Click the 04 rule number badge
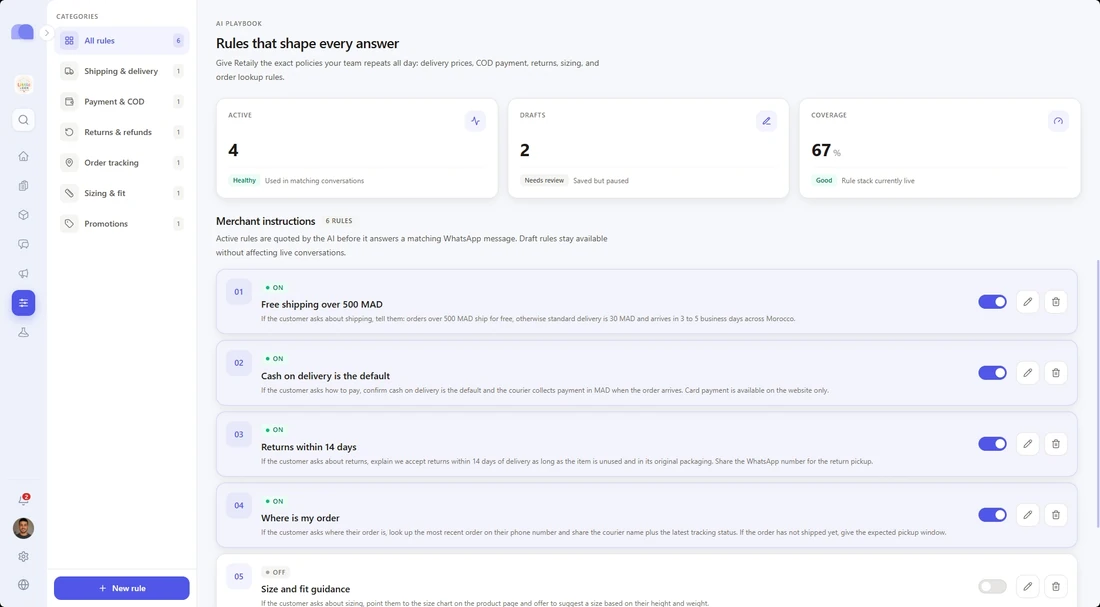Viewport: 1100px width, 607px height. [239, 505]
